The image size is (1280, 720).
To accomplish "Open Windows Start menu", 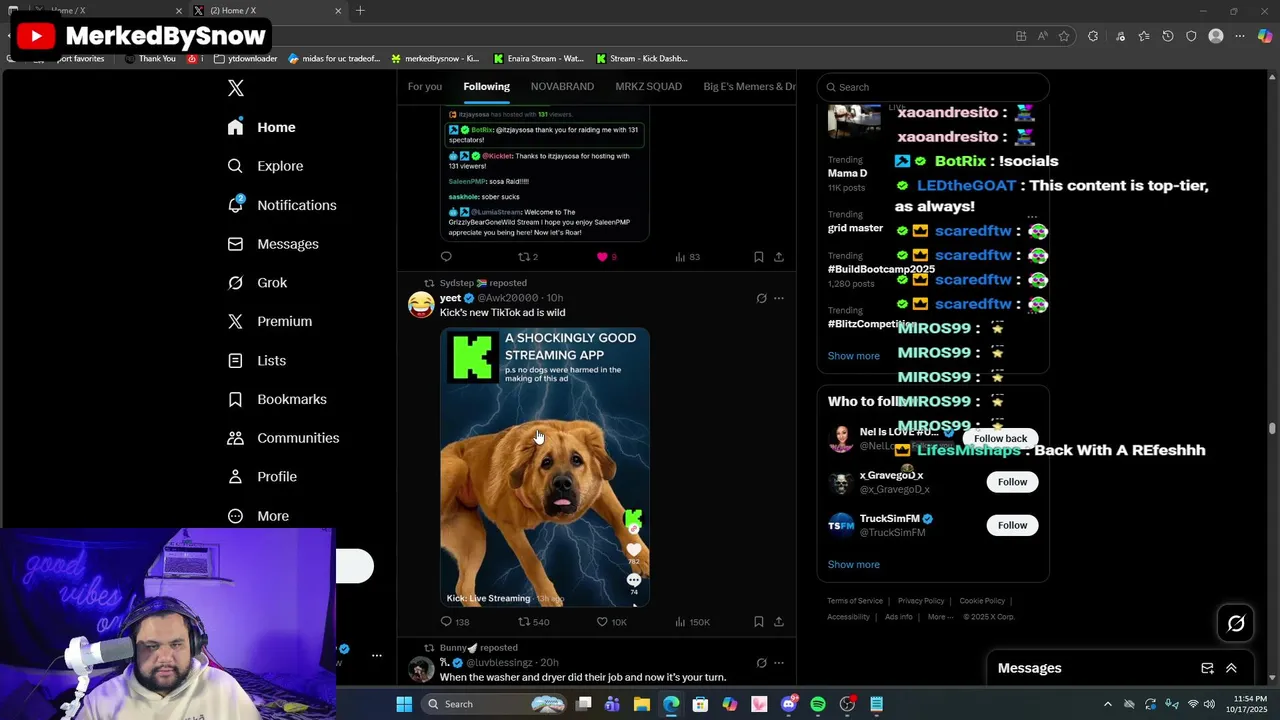I will point(404,704).
